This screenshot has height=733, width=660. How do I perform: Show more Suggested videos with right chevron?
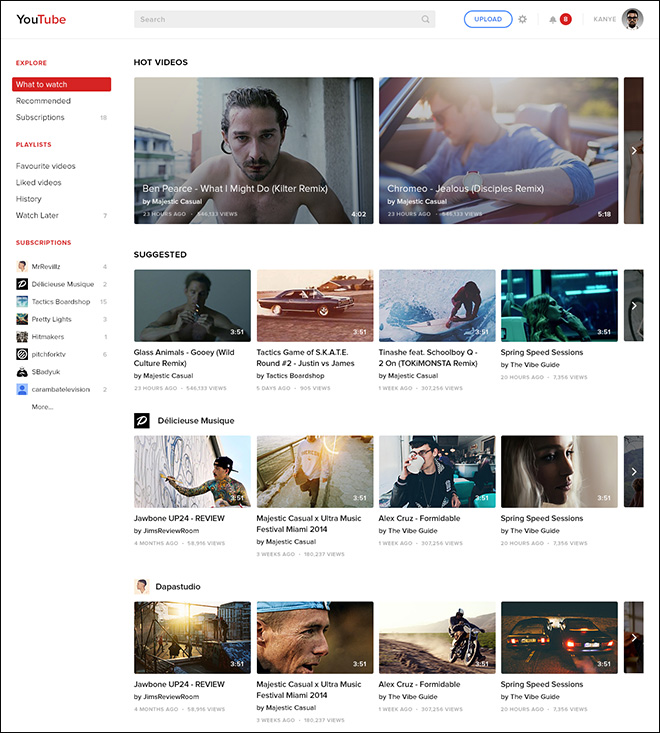634,306
